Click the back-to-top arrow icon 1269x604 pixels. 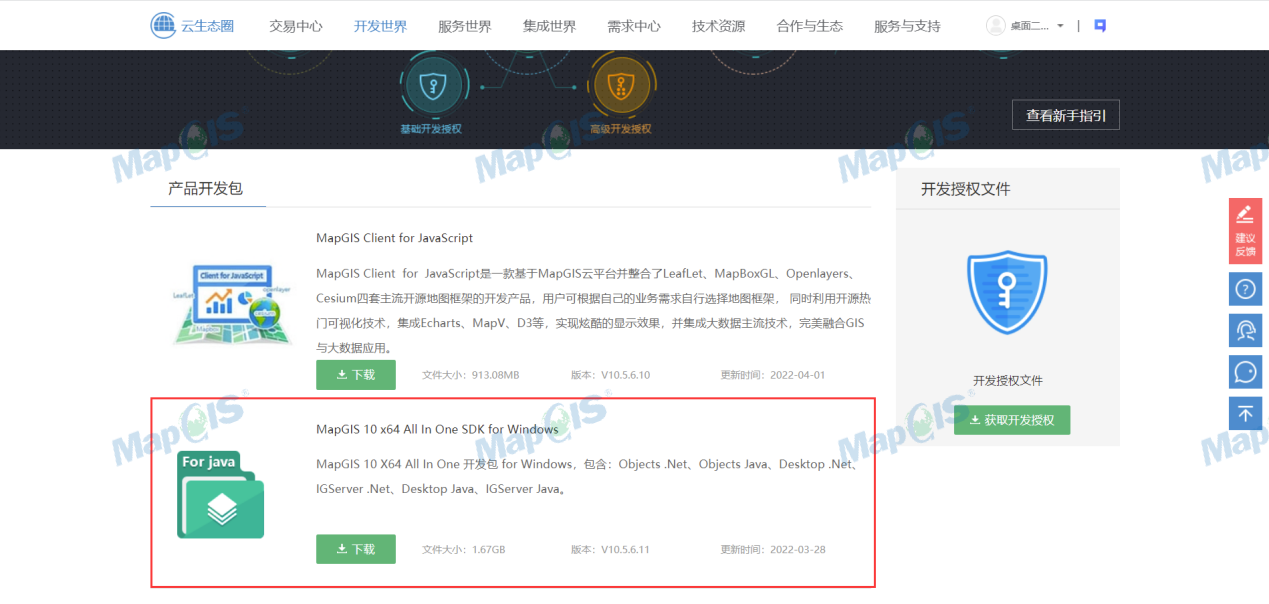tap(1245, 413)
